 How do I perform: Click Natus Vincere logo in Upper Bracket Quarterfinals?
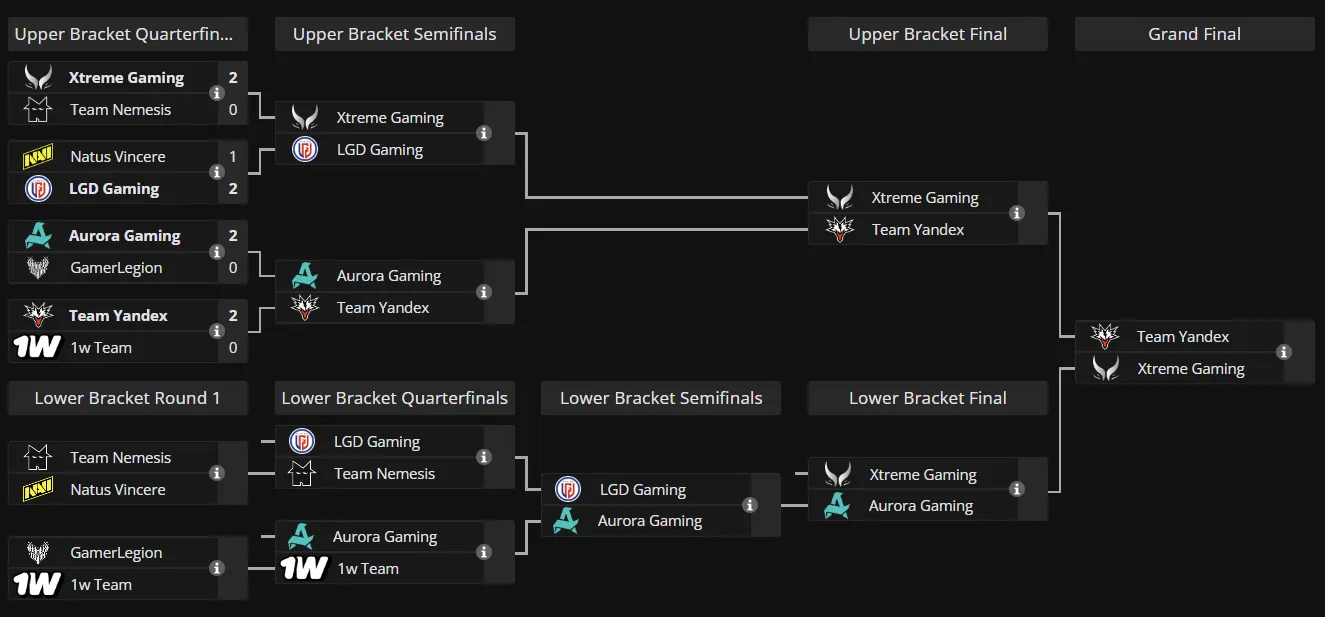[38, 157]
